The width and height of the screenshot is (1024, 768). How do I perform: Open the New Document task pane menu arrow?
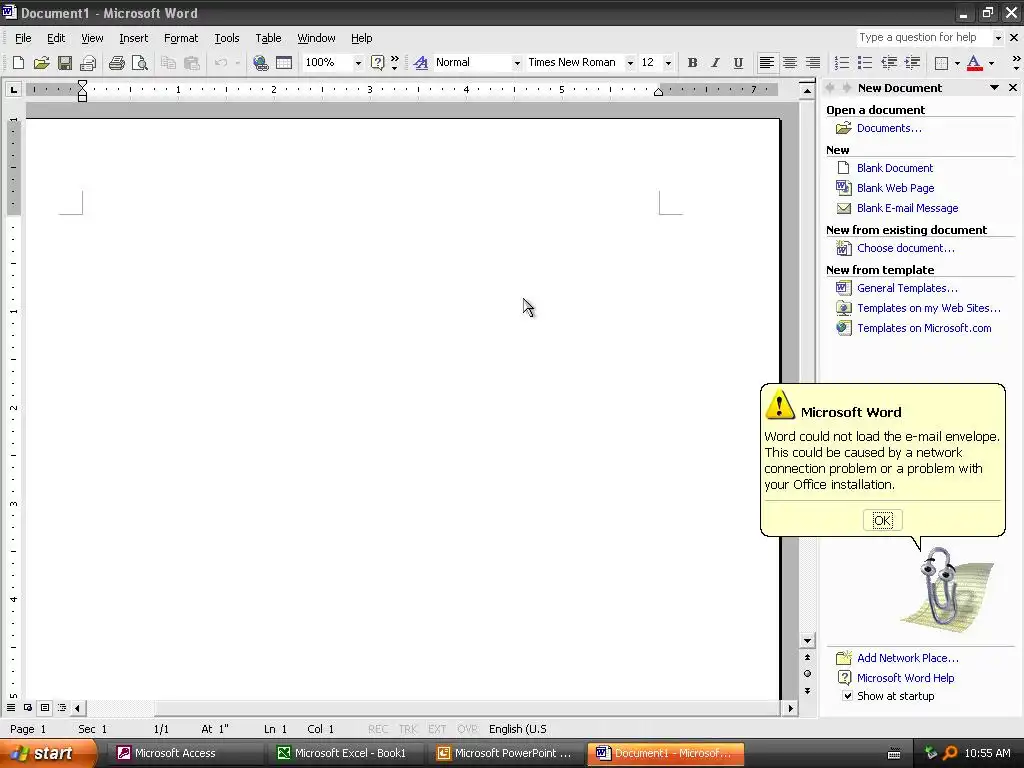[x=994, y=88]
